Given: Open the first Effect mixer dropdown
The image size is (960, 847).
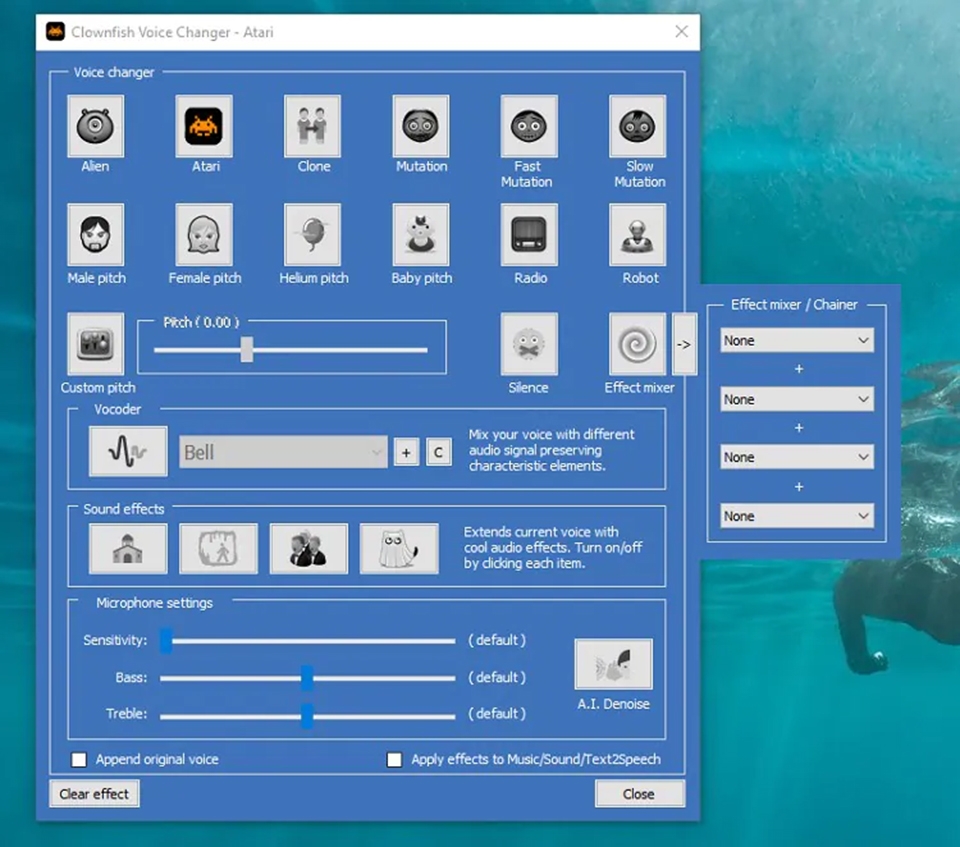Looking at the screenshot, I should [x=797, y=341].
